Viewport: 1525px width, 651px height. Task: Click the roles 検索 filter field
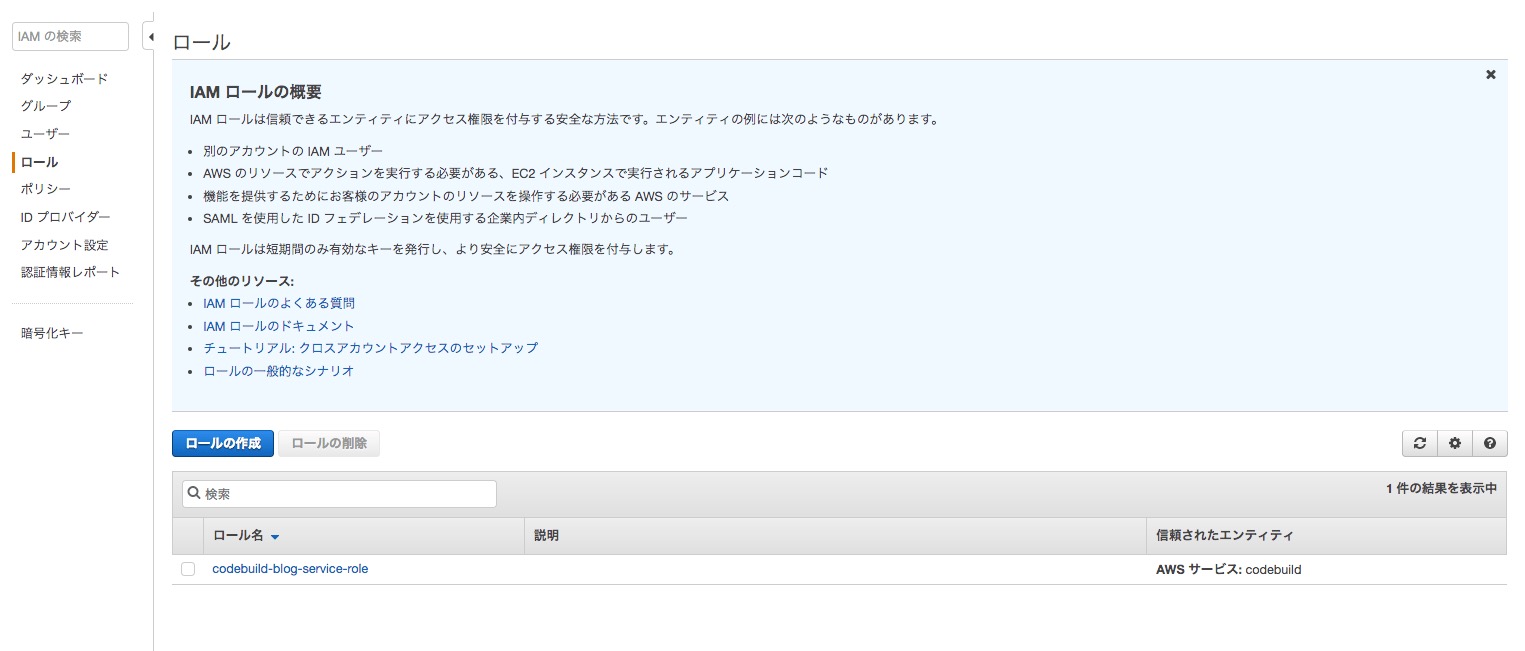click(x=340, y=494)
